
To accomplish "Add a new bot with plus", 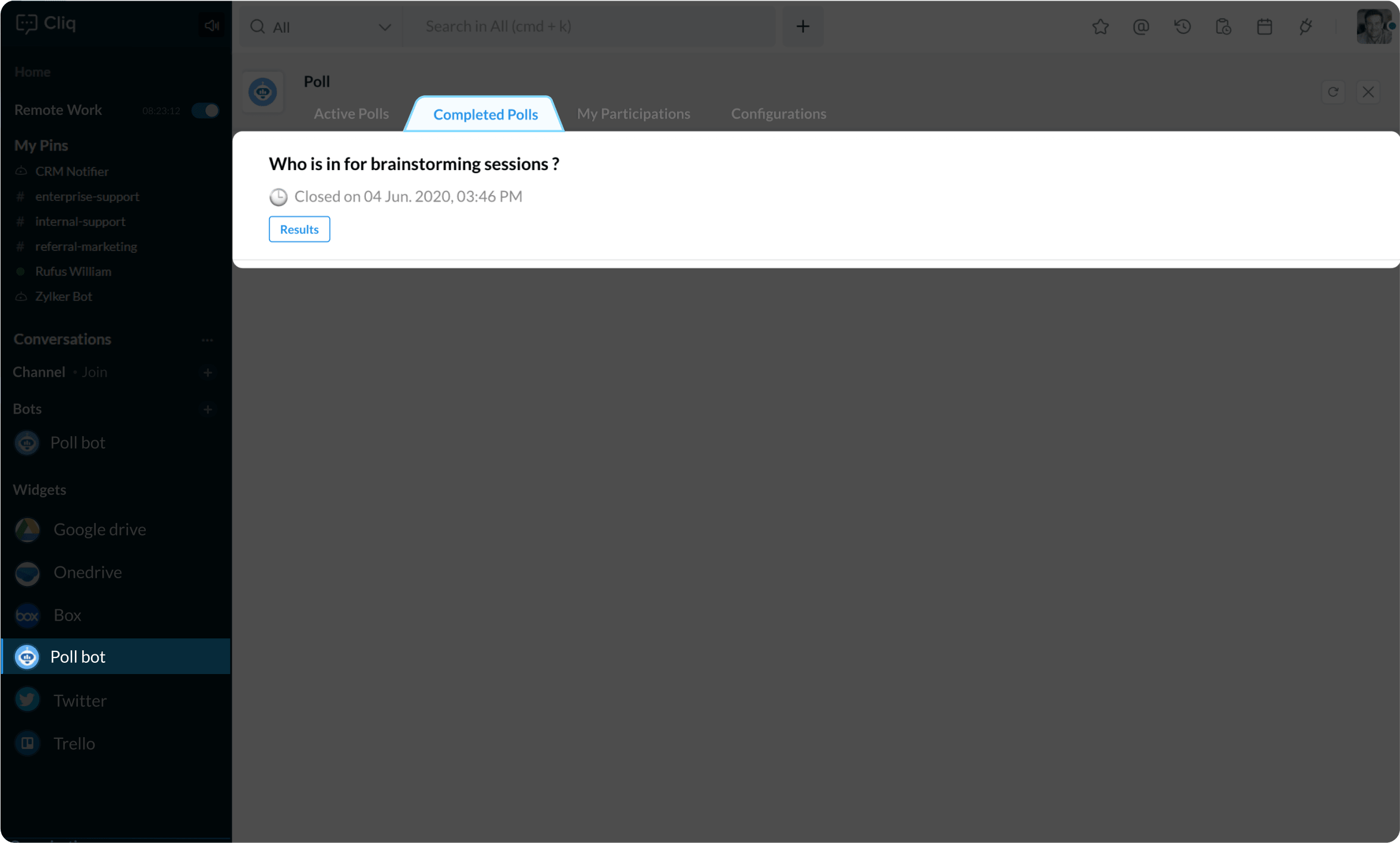I will click(x=208, y=409).
